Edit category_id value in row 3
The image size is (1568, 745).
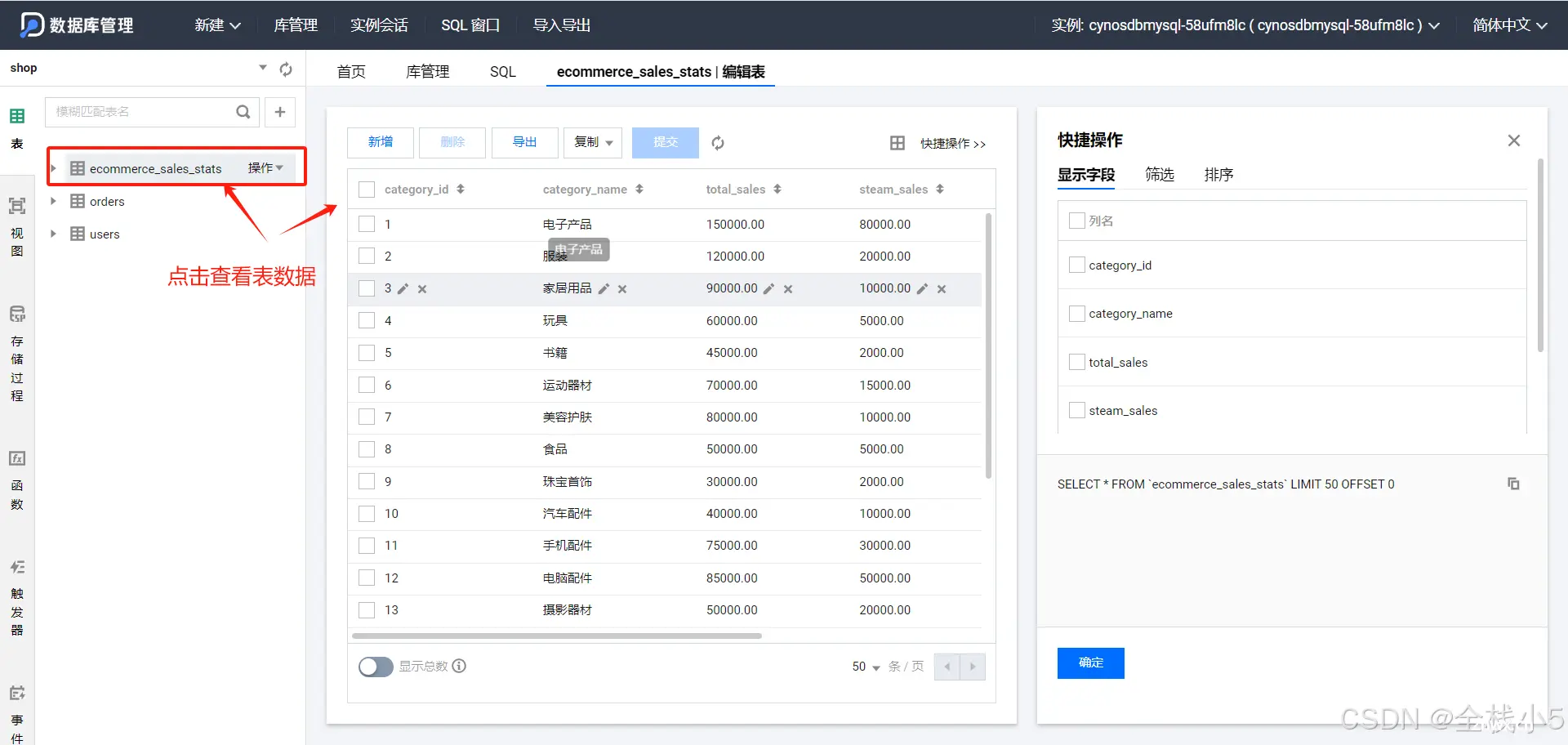click(403, 288)
